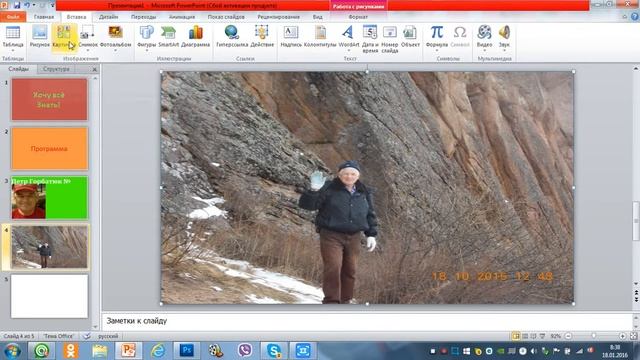Expand the Звук dropdown arrow
Screen dimensions: 640x360
pyautogui.click(x=504, y=51)
